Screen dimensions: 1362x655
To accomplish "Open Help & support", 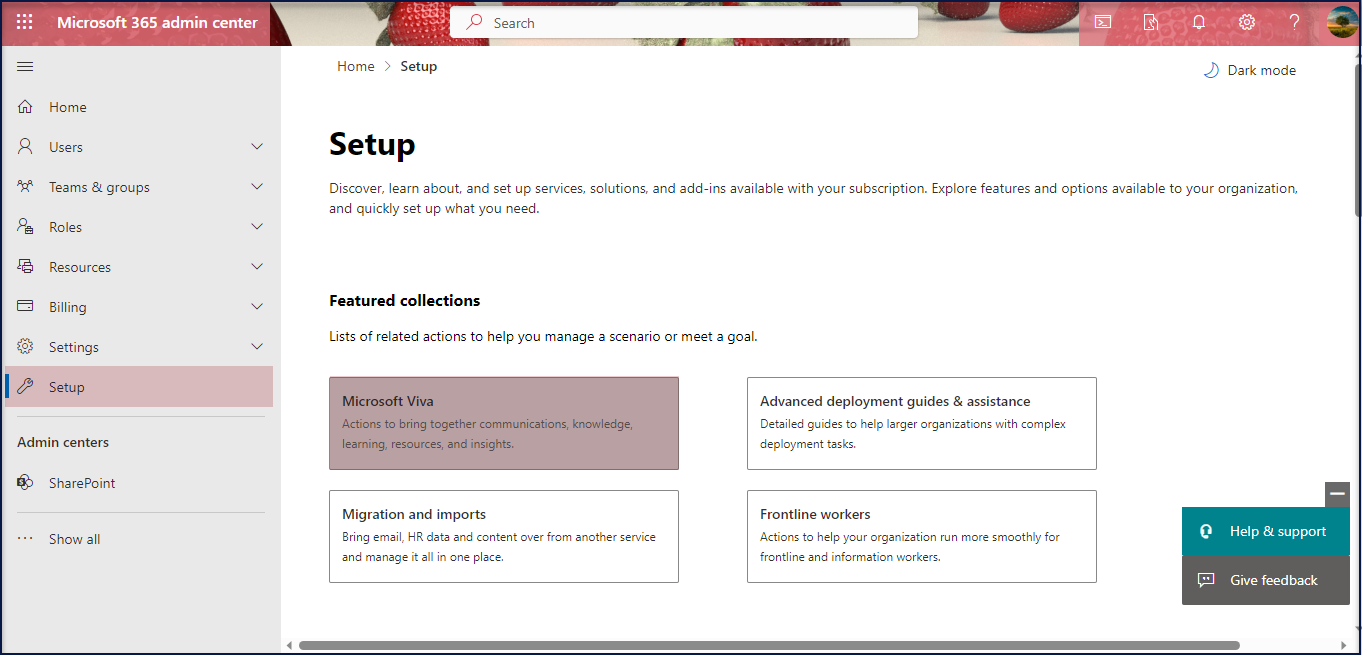I will click(1265, 531).
